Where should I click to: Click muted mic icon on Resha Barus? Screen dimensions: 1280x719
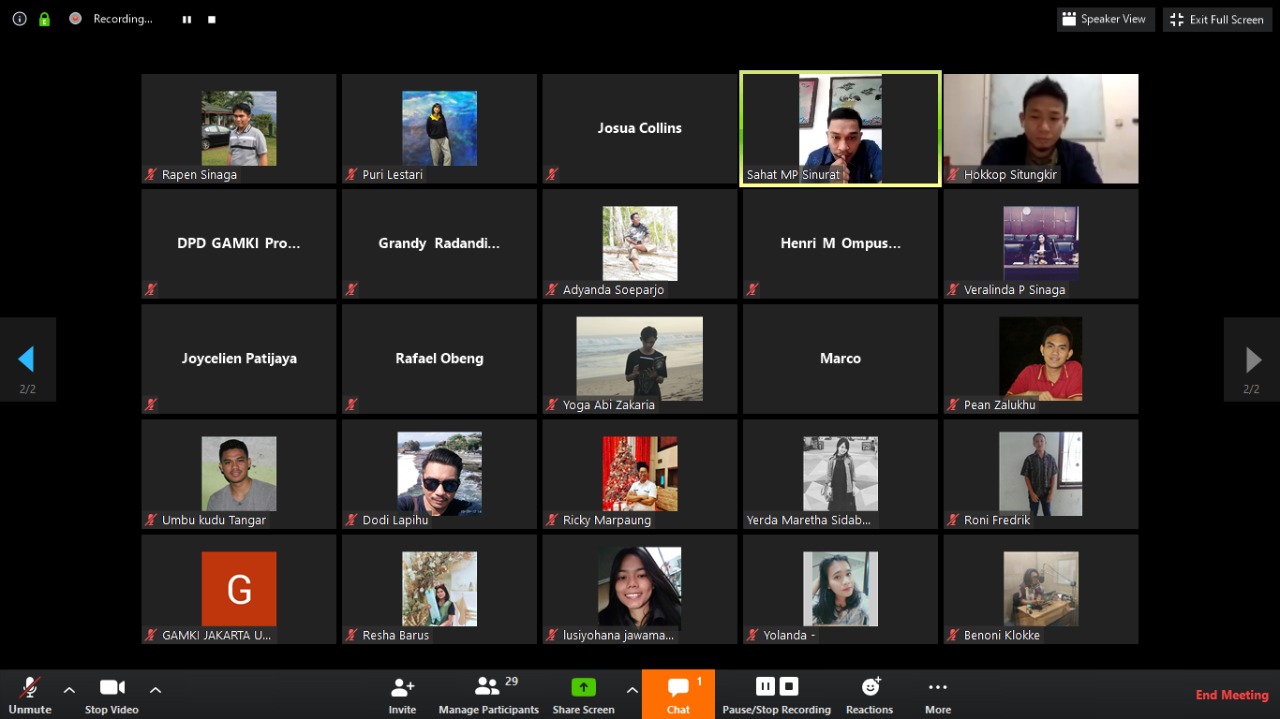point(352,635)
